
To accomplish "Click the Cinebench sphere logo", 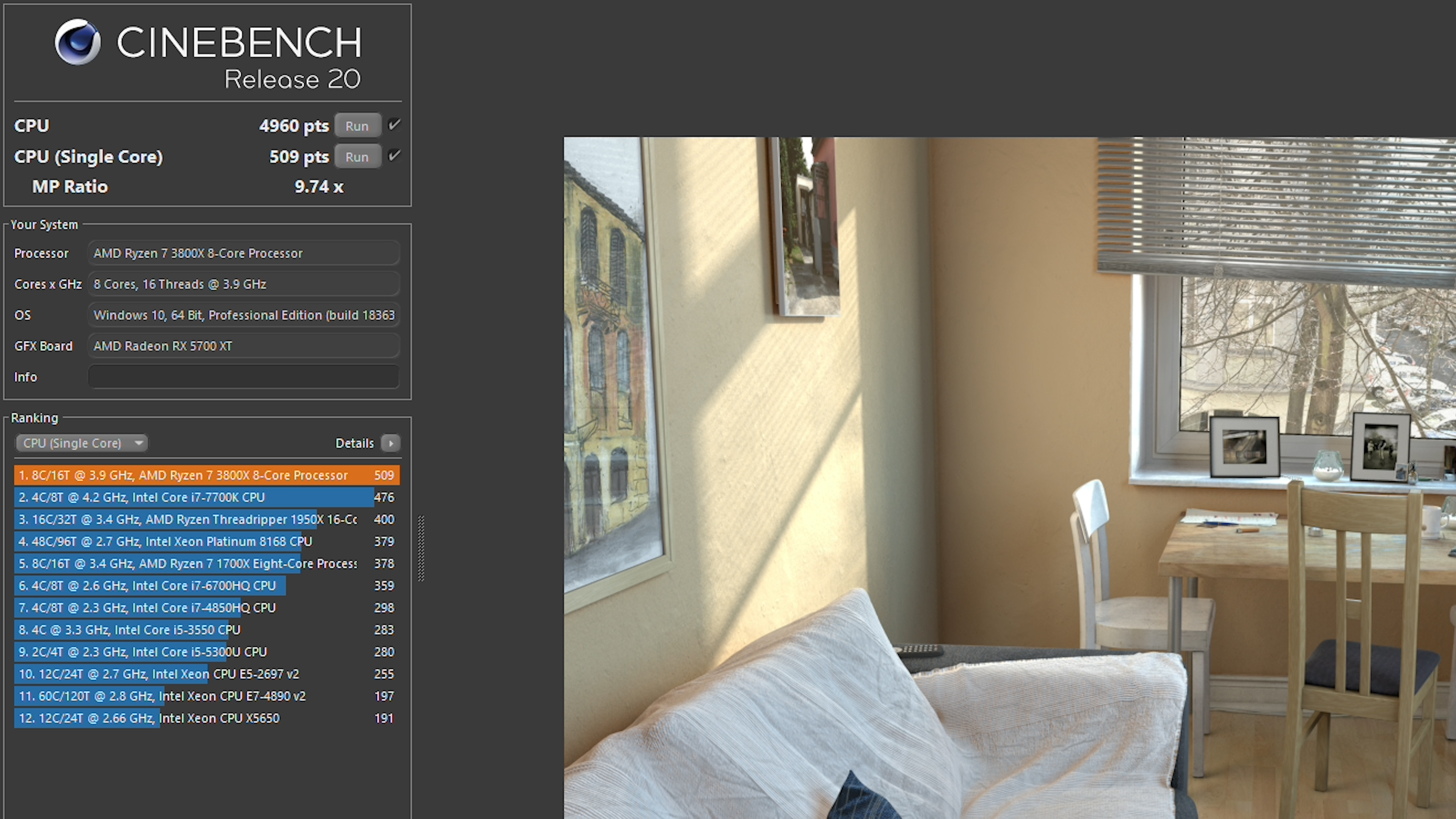I will 77,42.
